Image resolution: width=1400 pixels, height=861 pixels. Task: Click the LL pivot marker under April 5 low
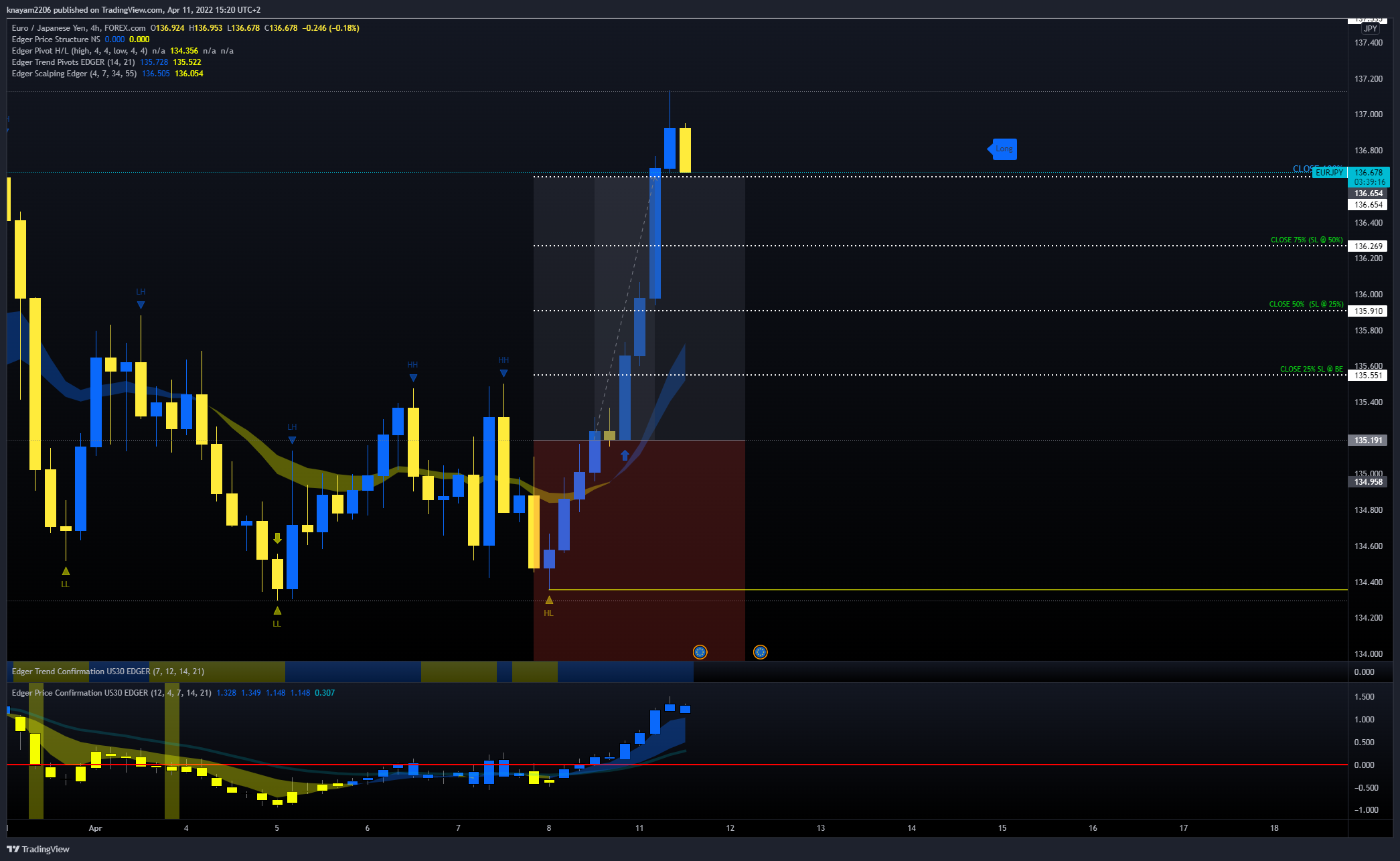pyautogui.click(x=277, y=611)
